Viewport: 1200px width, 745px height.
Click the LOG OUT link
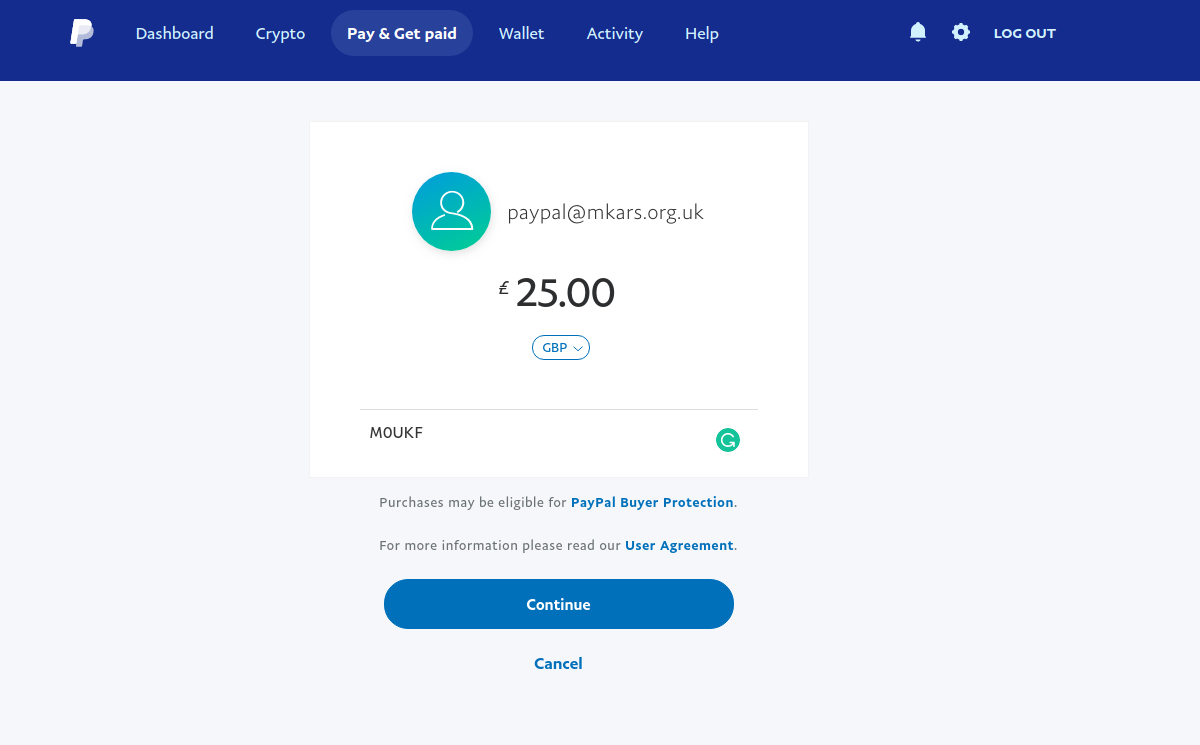[1025, 33]
